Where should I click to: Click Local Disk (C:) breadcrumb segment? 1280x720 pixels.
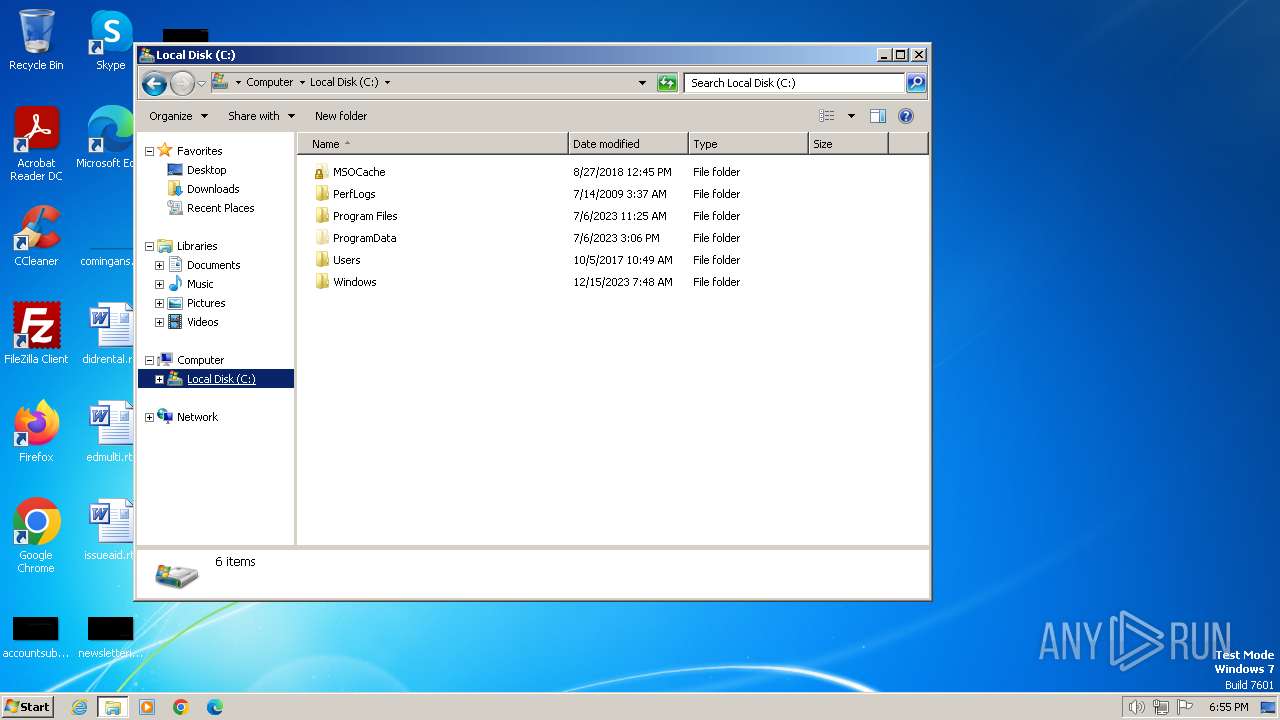coord(344,83)
